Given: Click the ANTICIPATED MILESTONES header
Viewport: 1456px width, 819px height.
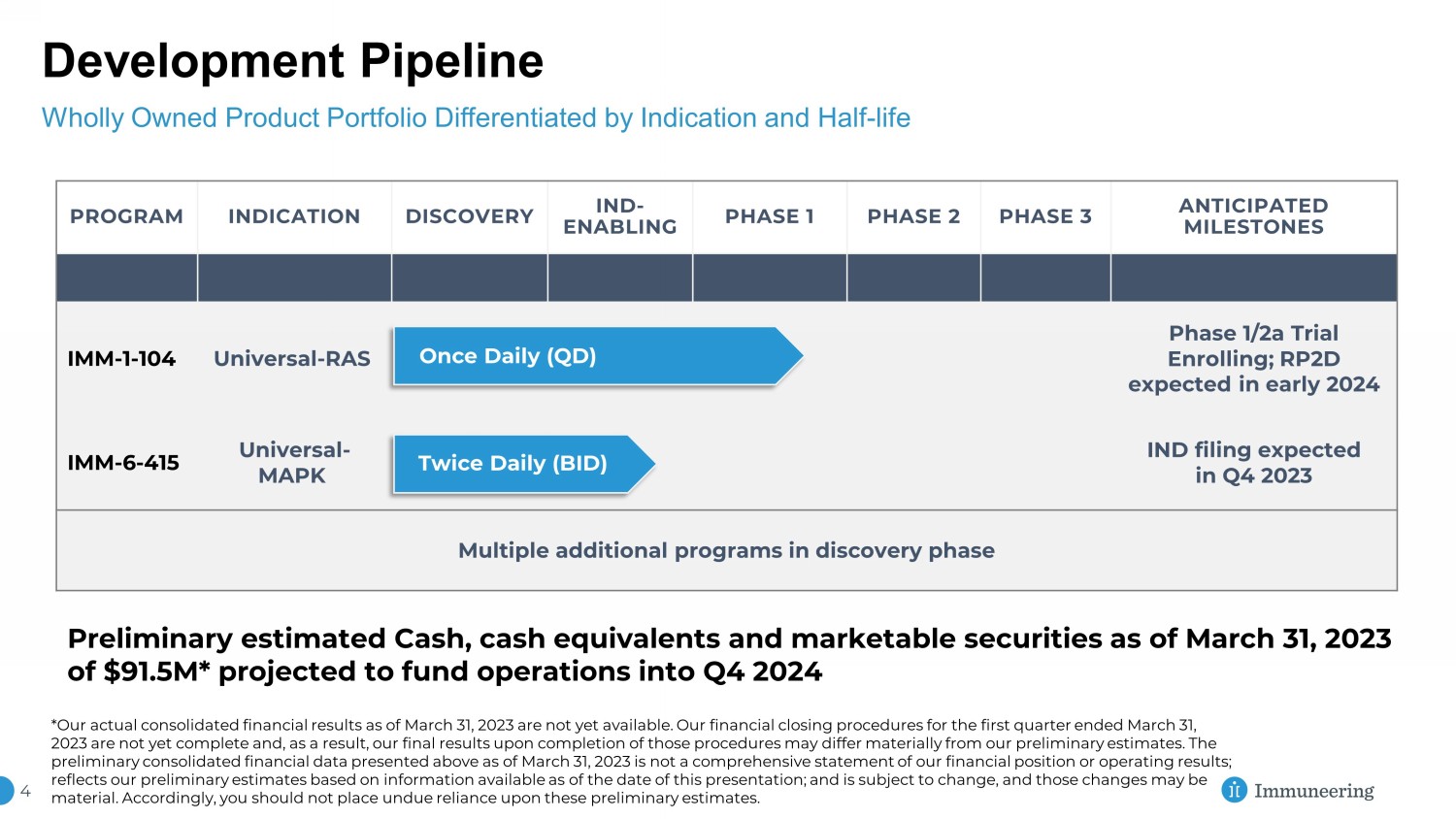Looking at the screenshot, I should (1253, 216).
